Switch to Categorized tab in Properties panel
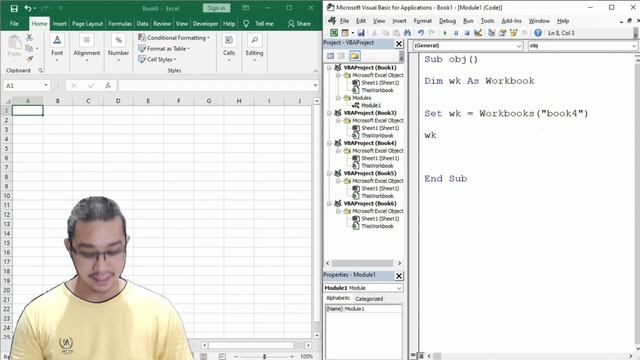 tap(369, 299)
